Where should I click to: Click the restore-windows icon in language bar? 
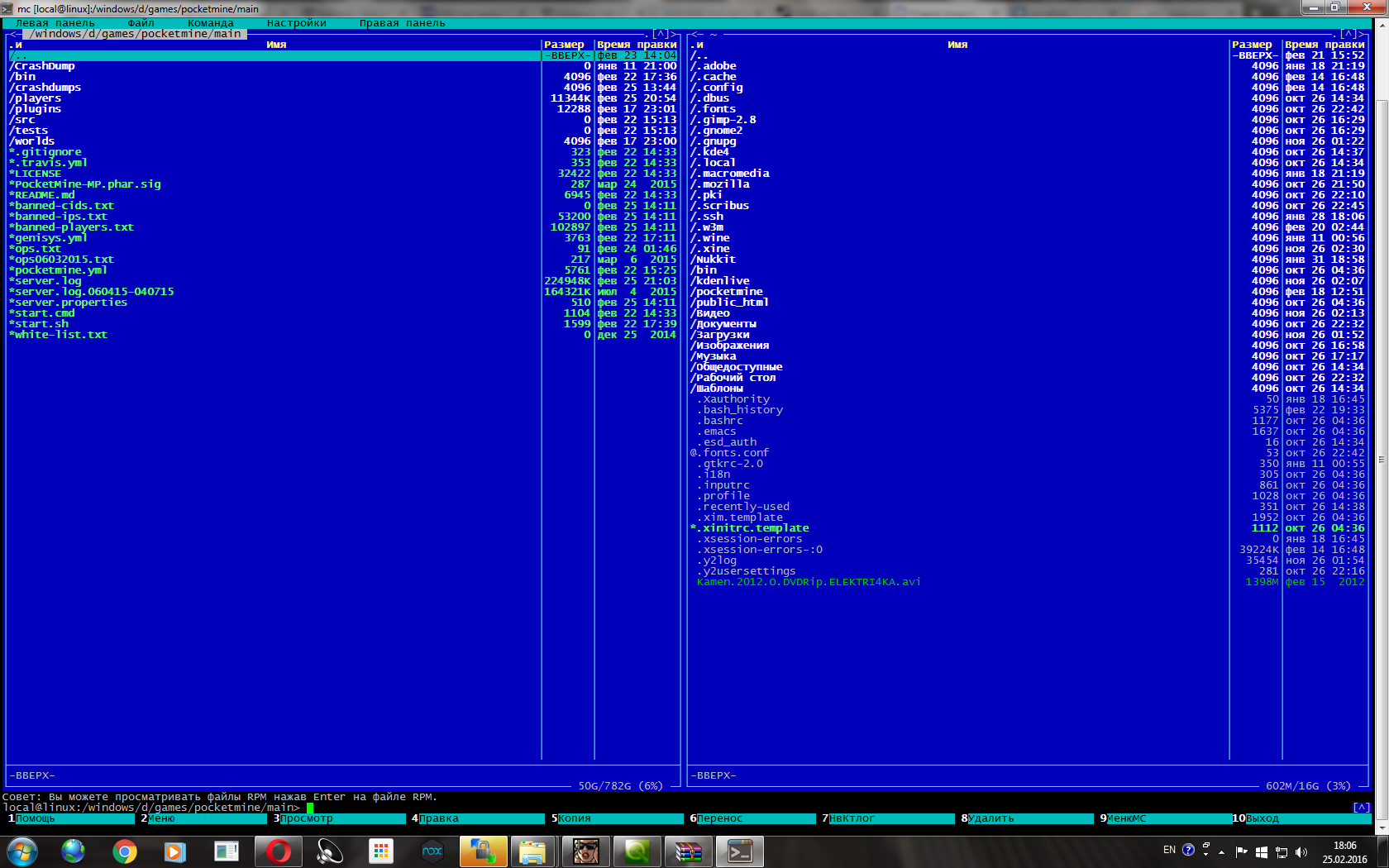(1206, 846)
